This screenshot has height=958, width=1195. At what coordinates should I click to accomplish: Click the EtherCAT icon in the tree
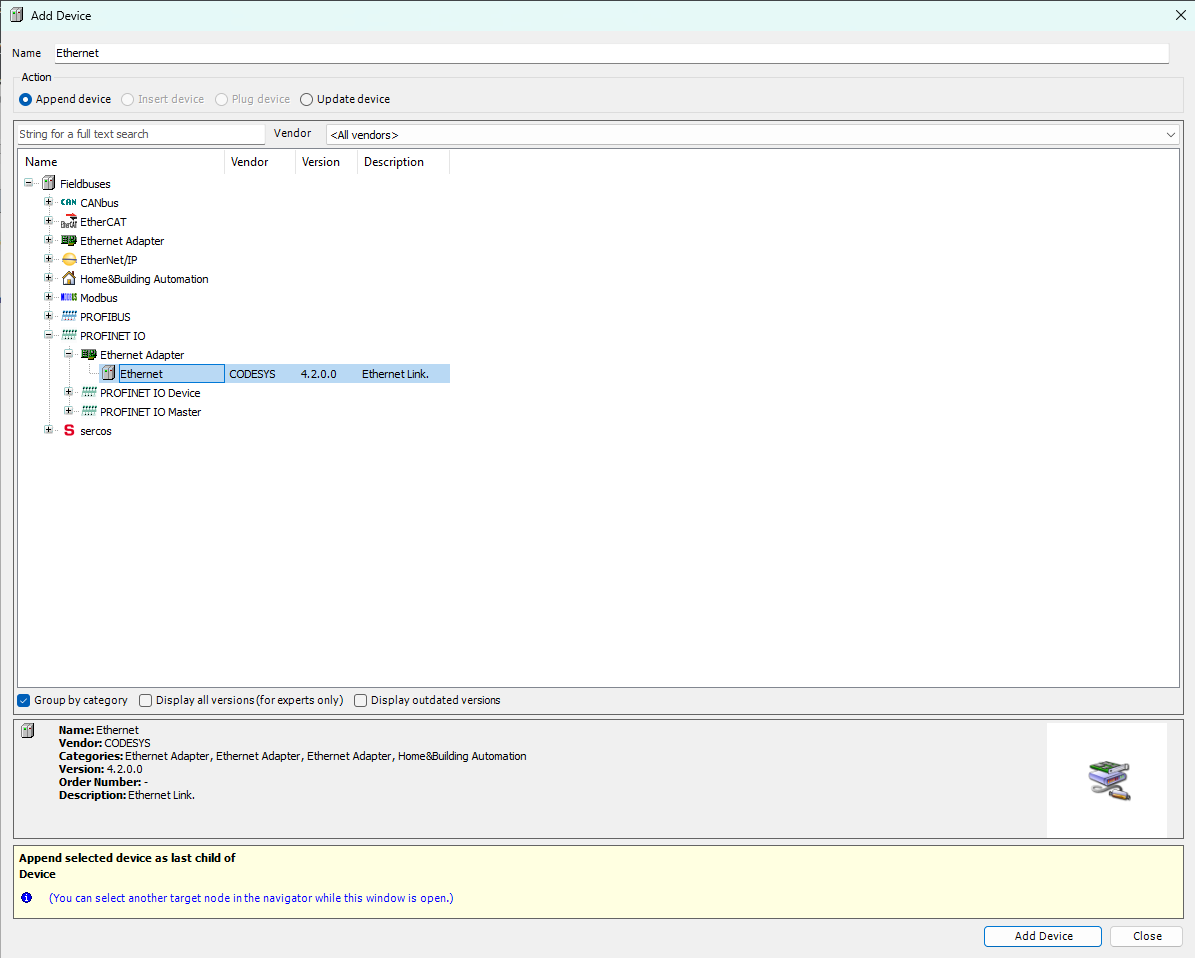[67, 221]
